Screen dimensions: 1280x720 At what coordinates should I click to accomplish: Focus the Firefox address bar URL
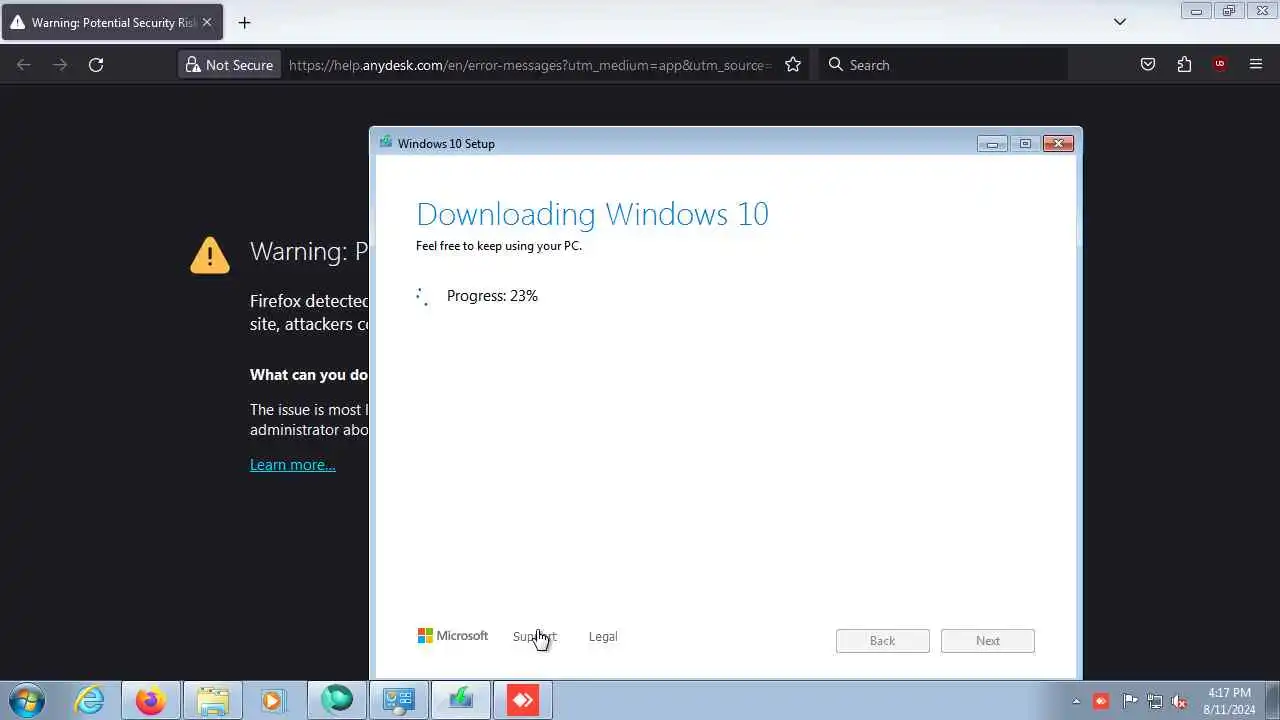pyautogui.click(x=530, y=65)
